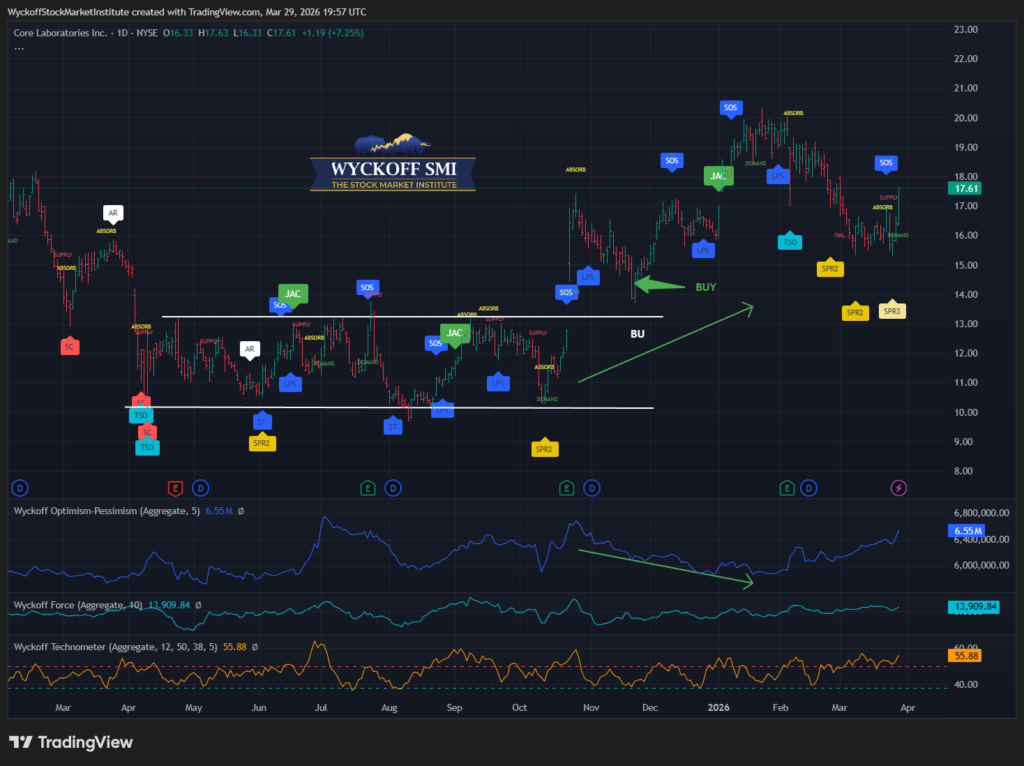
Task: Expand the three-dot legend under symbol title
Action: (18, 47)
